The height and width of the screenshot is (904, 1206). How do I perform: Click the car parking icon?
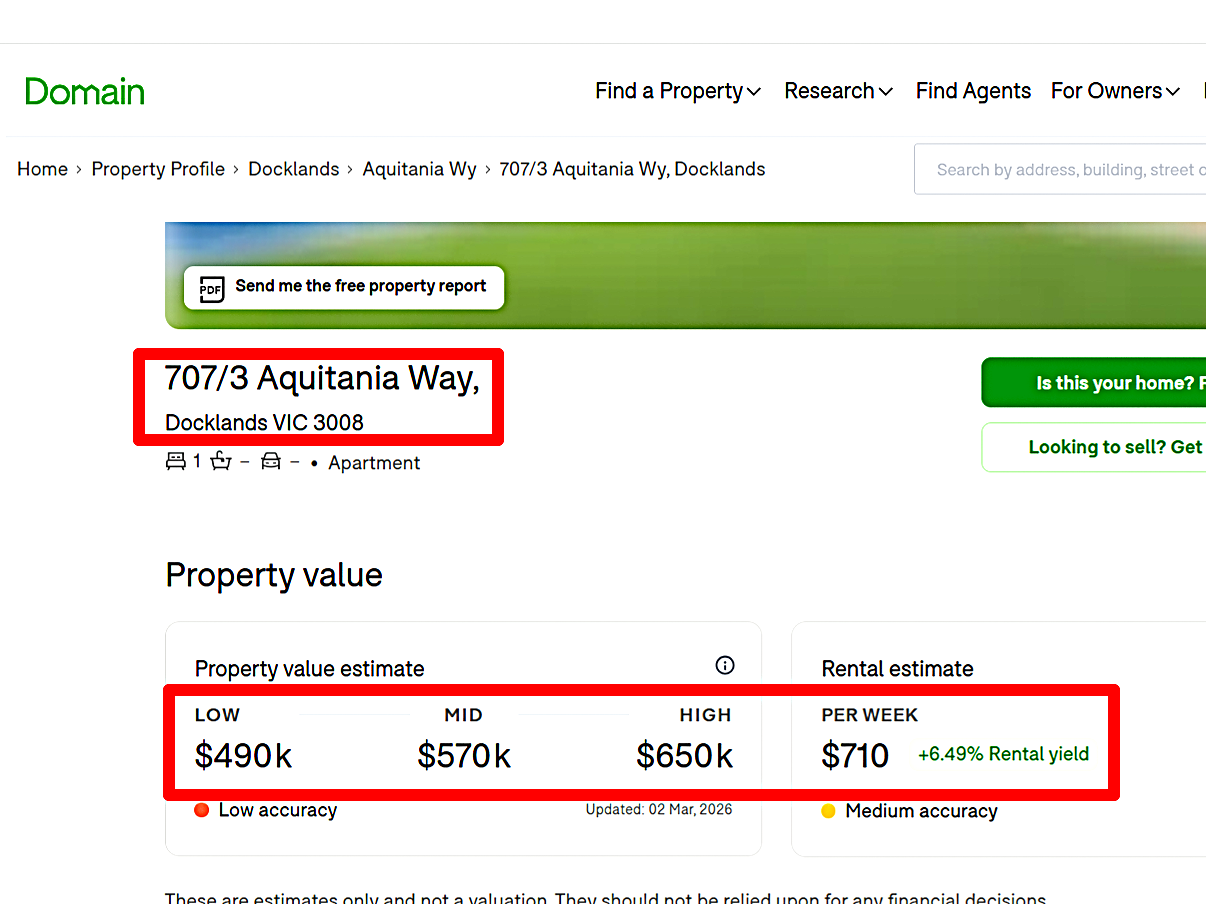[x=270, y=462]
